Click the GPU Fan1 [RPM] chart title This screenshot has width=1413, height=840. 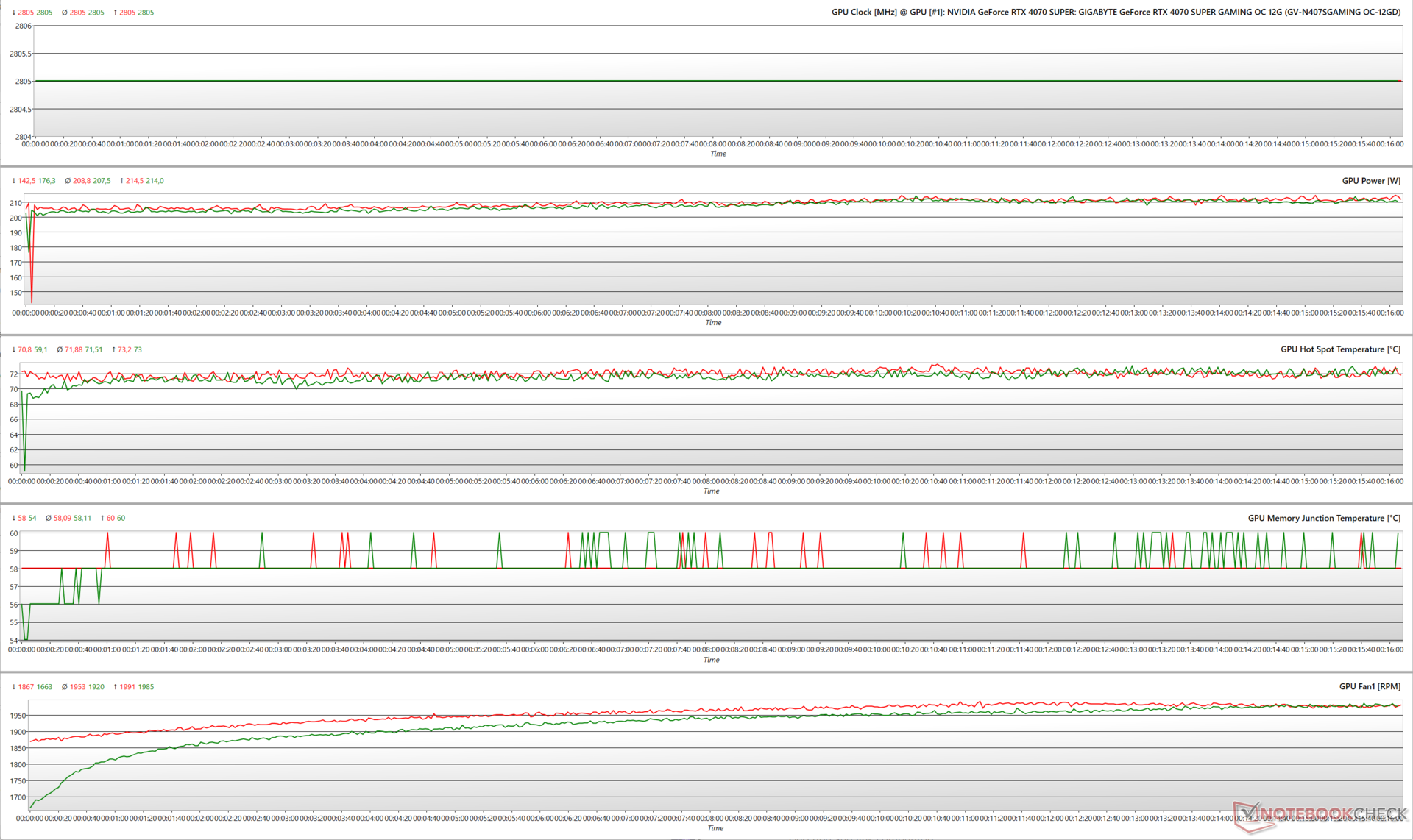pos(1370,686)
